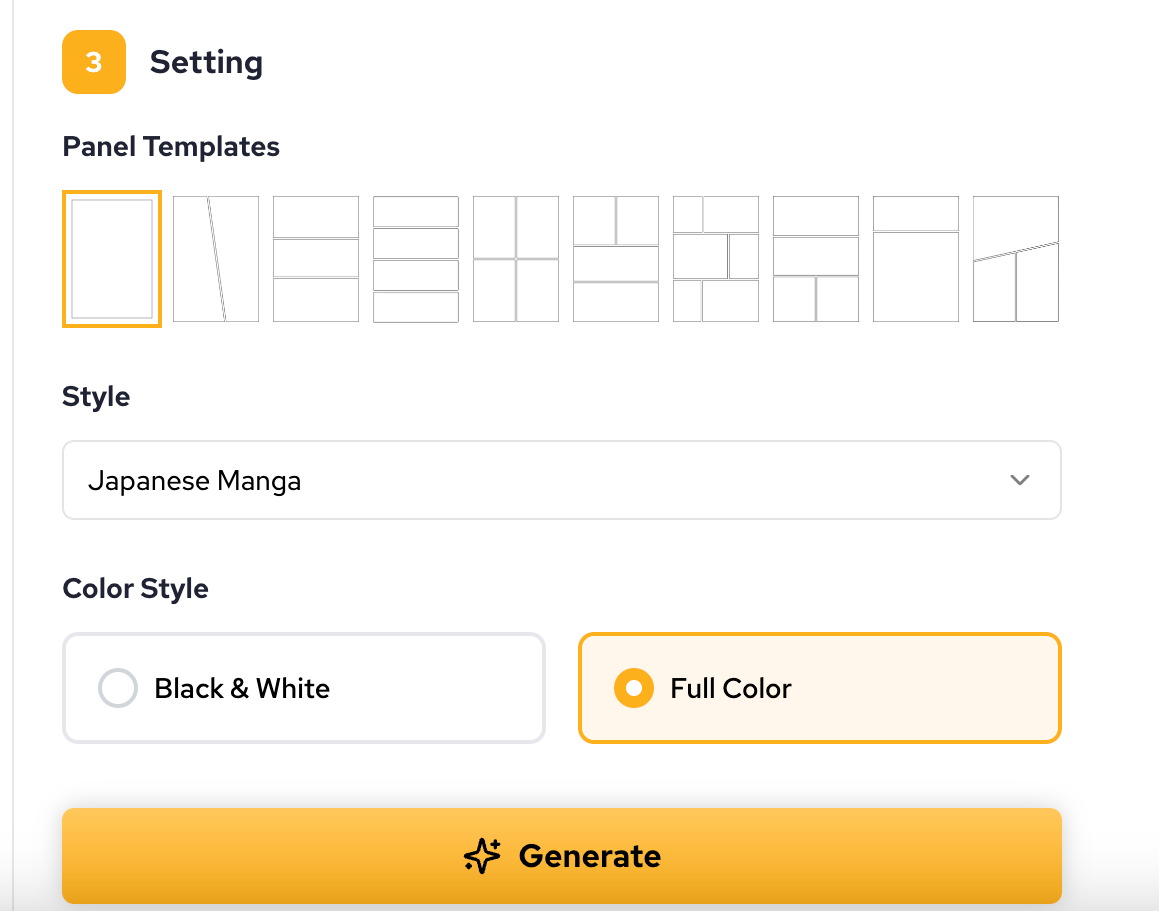Viewport: 1160px width, 912px height.
Task: Select the diagonal two-panel template
Action: coord(216,258)
